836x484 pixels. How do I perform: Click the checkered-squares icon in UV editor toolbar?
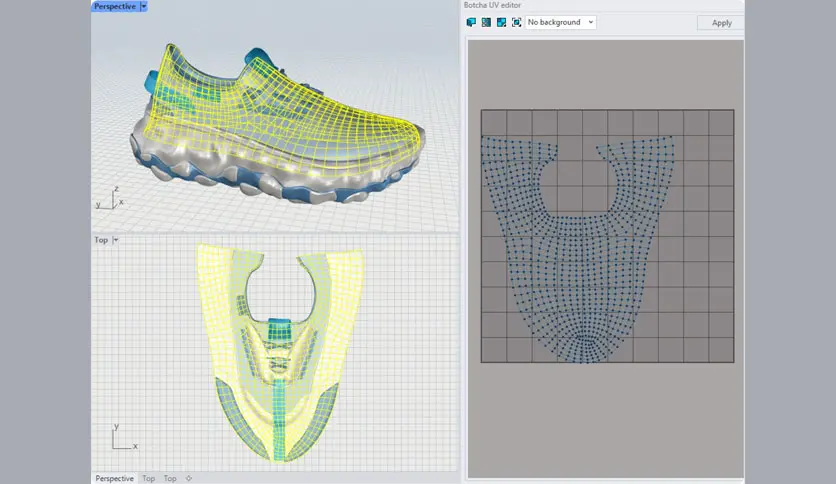501,22
